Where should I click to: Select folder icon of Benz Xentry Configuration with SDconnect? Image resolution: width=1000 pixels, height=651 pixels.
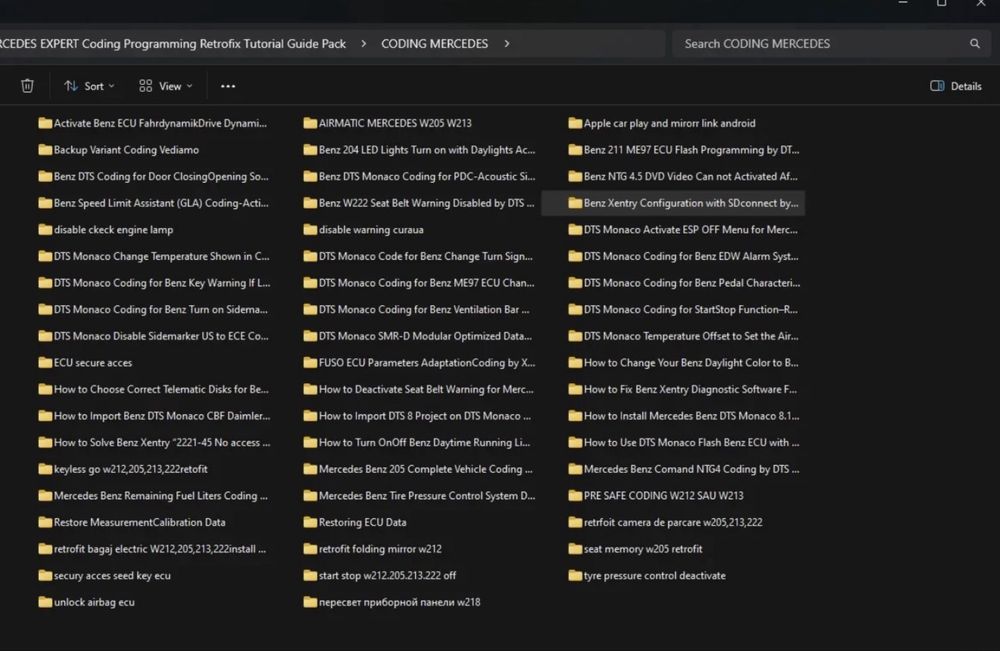click(x=575, y=203)
